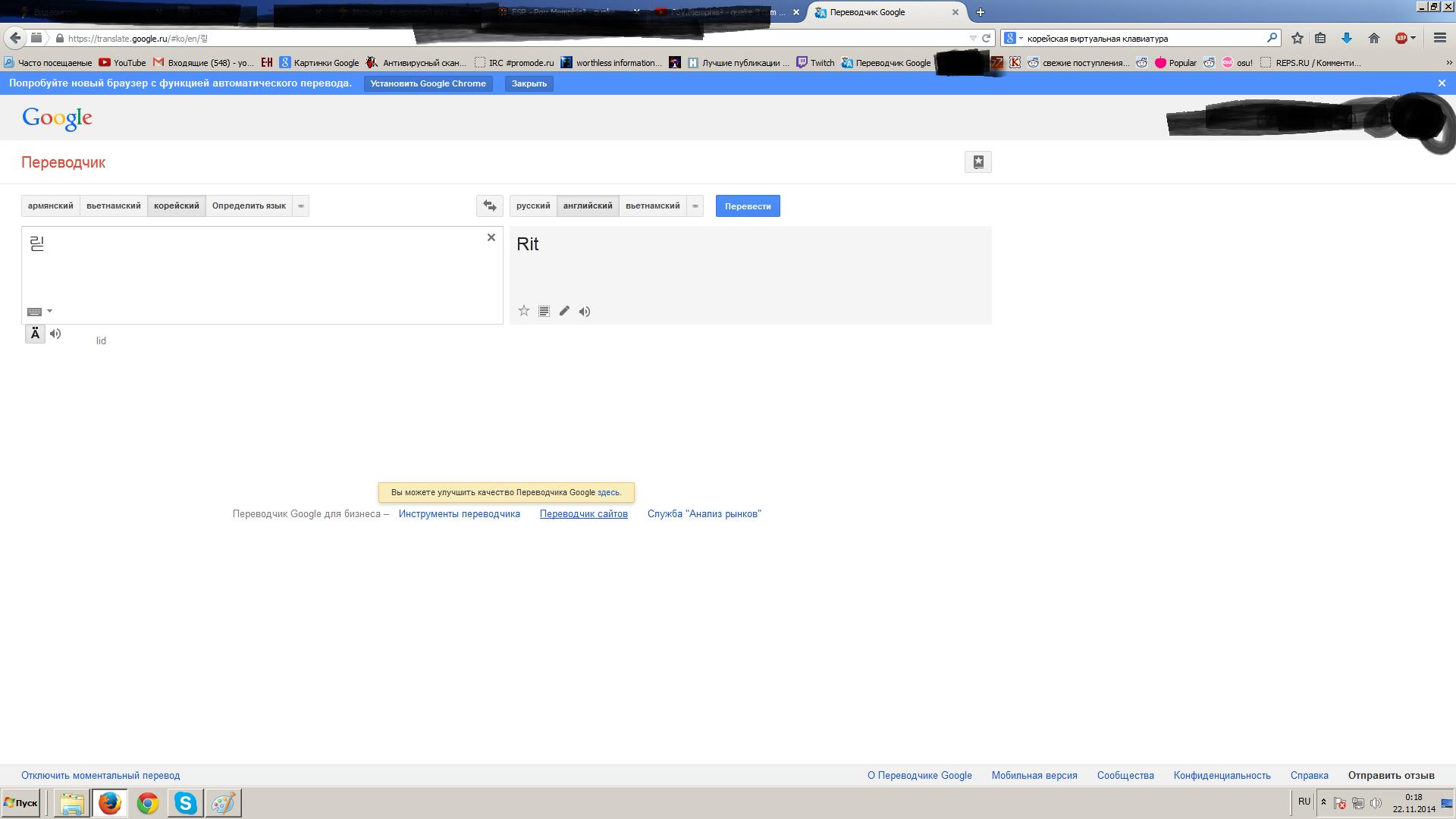Clear the source text box
Image resolution: width=1456 pixels, height=819 pixels.
[x=491, y=237]
